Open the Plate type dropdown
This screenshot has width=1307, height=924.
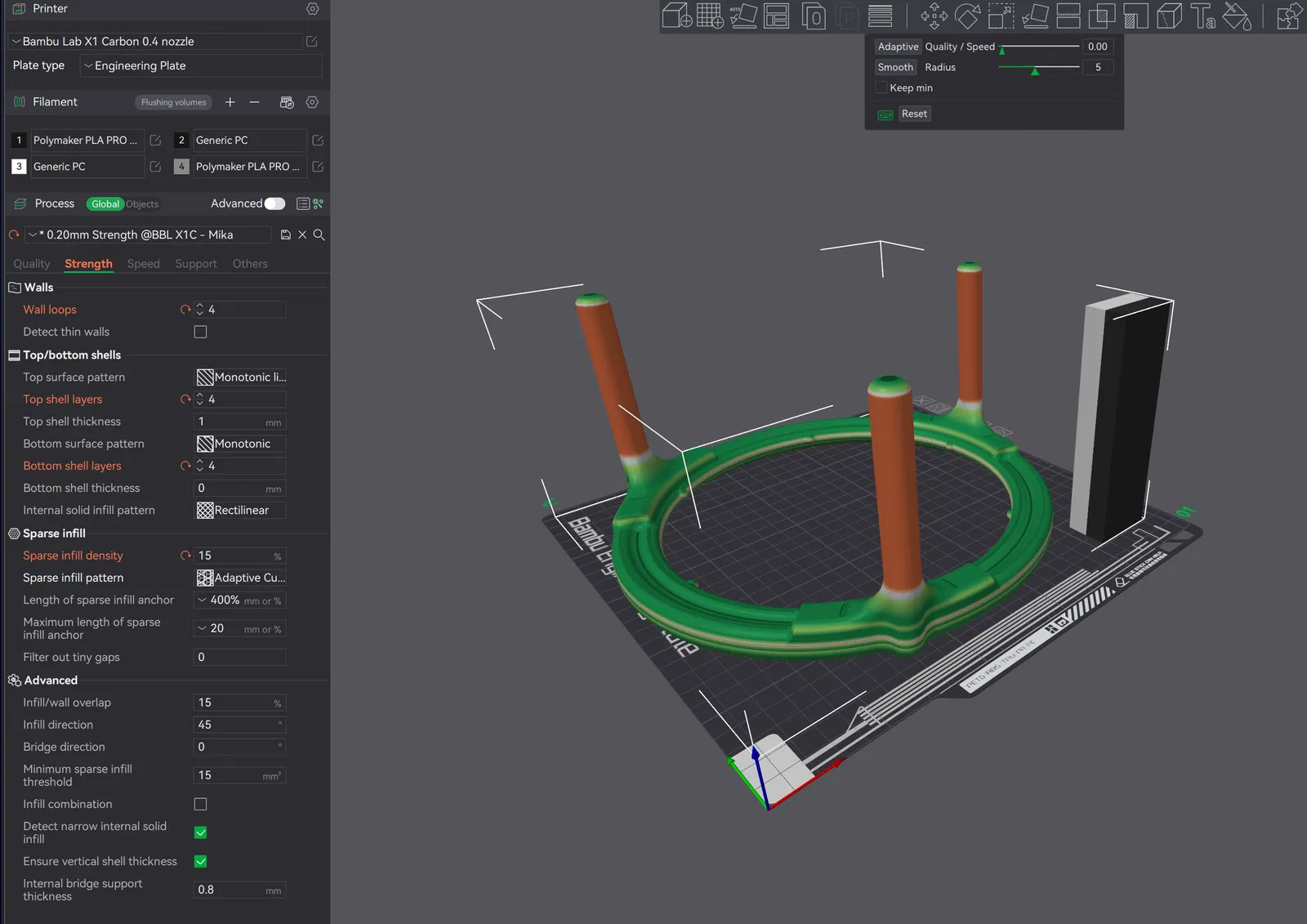click(x=201, y=65)
